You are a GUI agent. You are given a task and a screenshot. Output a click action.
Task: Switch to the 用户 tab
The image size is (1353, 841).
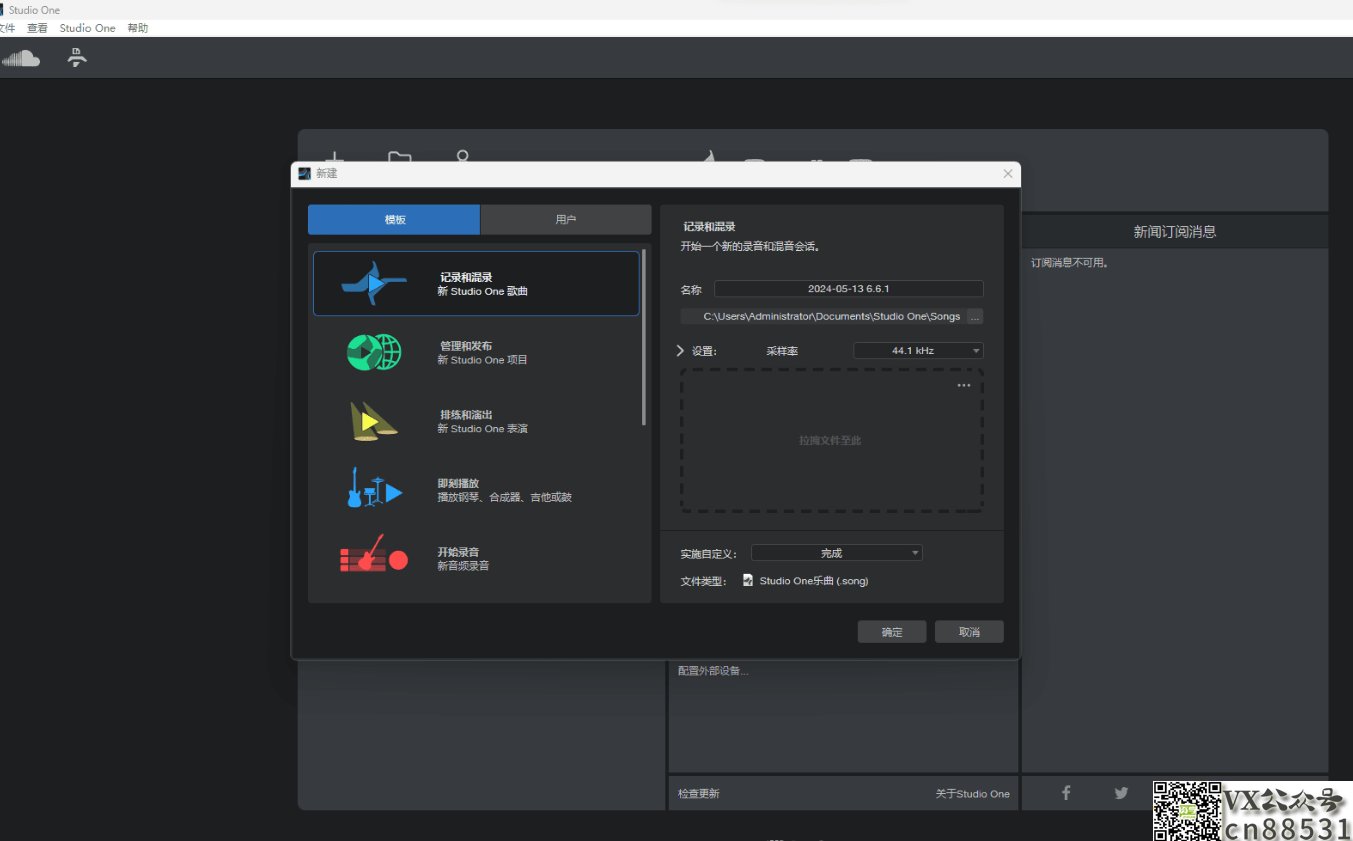click(x=566, y=220)
